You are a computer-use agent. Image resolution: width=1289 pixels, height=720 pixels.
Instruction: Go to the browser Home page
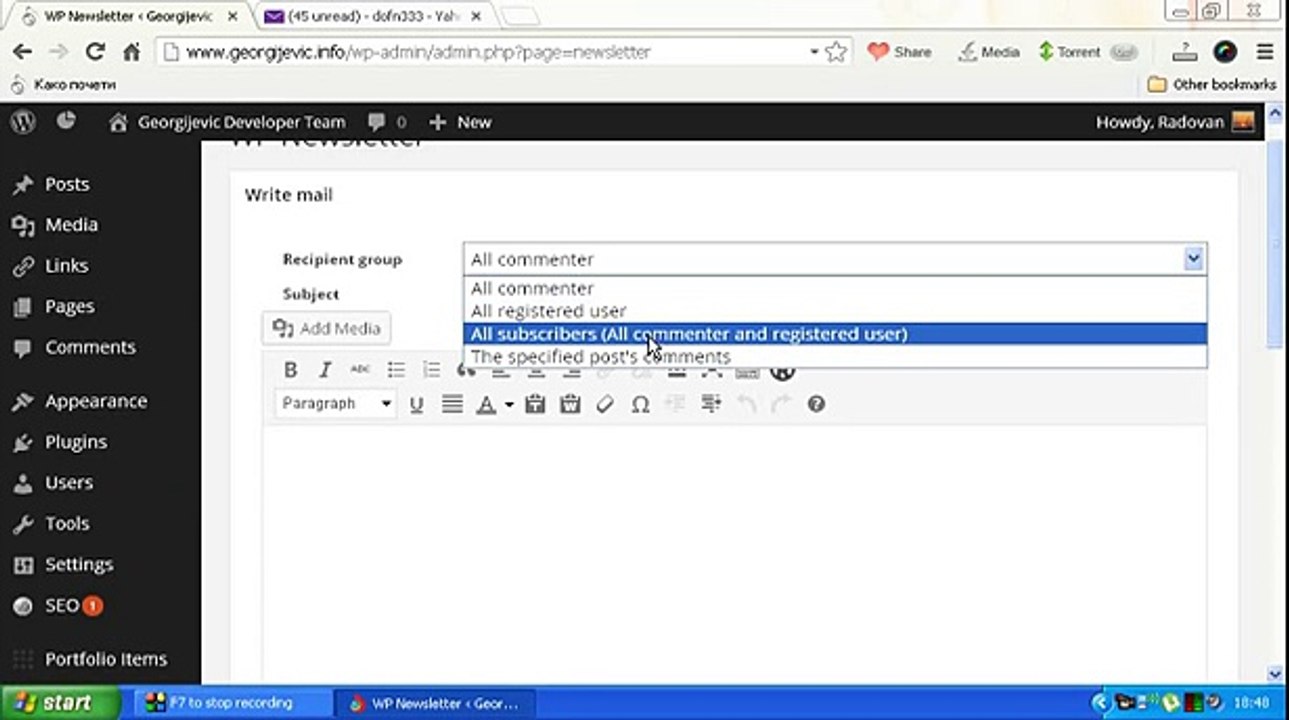pos(131,52)
